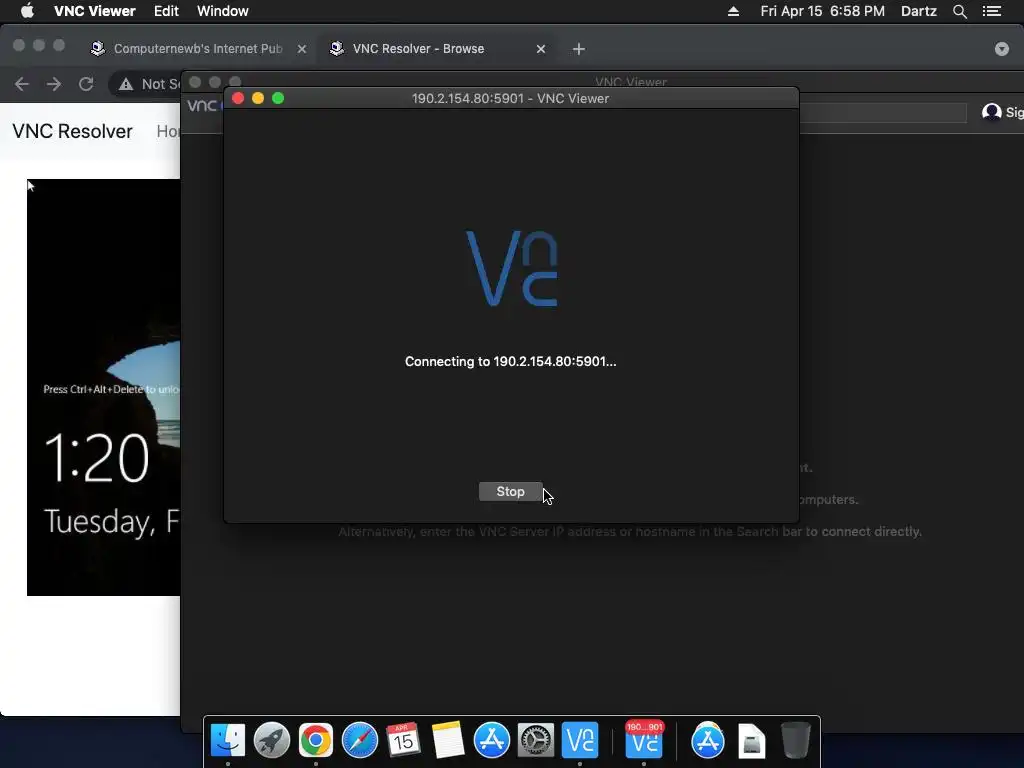Open the document file in the Dock

pos(752,741)
